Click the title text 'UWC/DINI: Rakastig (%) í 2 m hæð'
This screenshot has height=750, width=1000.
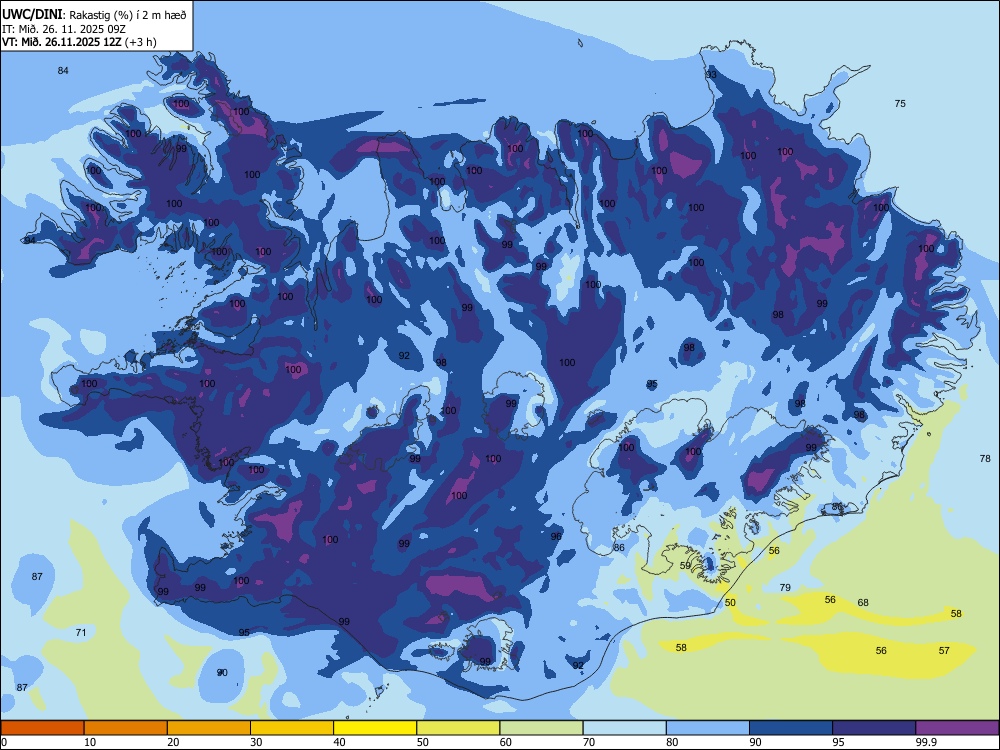click(x=94, y=14)
